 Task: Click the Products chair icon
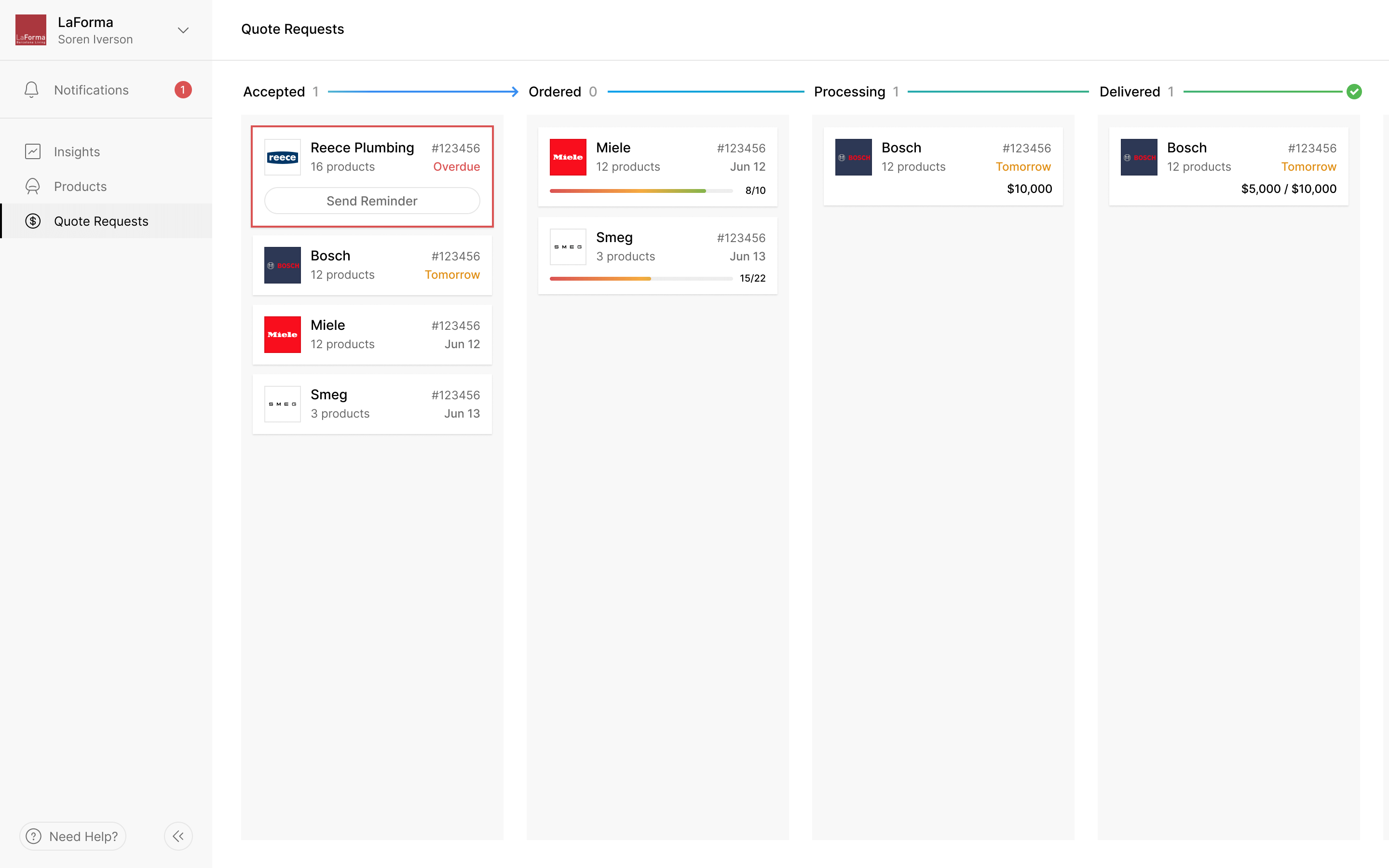click(x=33, y=187)
